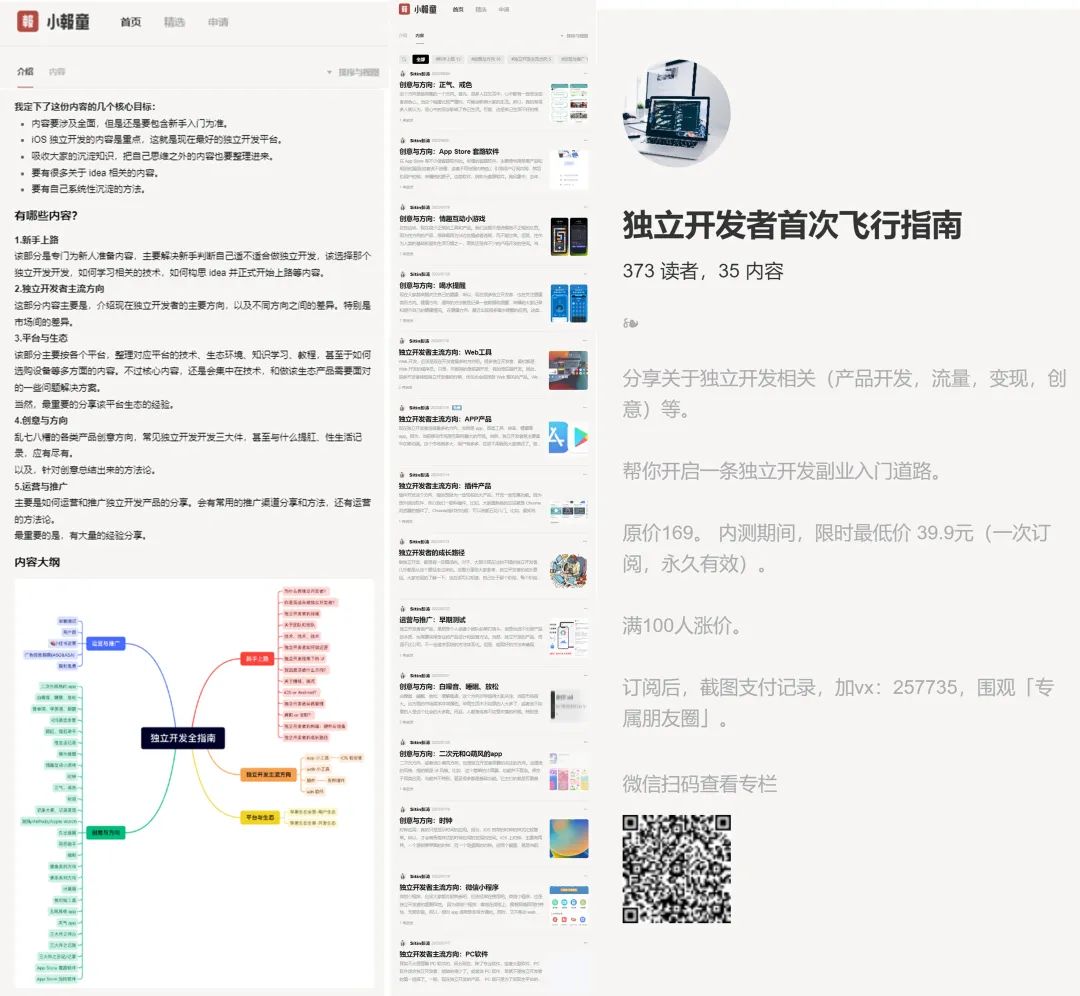The image size is (1080, 996).
Task: Click the green 创意与方向 mind map node
Action: coord(105,833)
